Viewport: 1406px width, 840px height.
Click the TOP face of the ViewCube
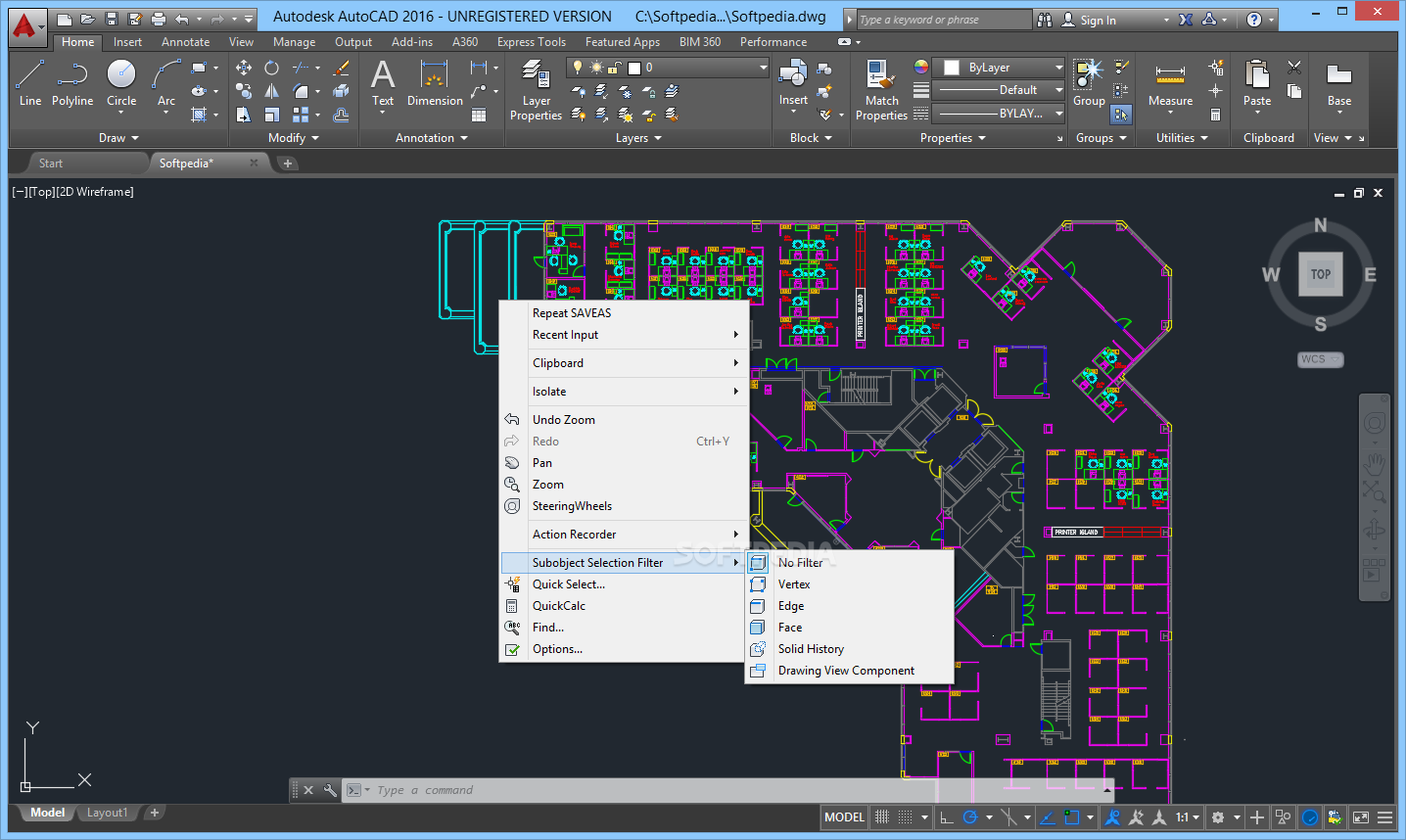click(x=1321, y=274)
